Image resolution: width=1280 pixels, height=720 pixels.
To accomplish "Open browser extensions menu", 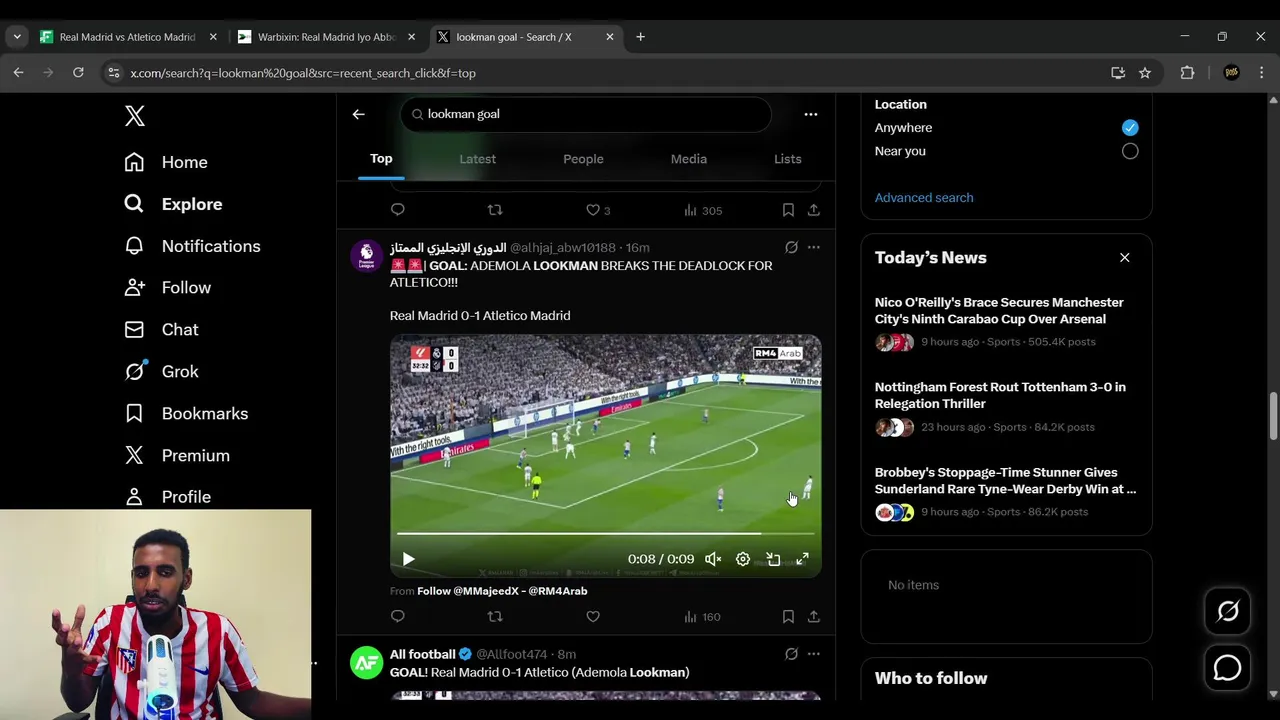I will [x=1187, y=73].
